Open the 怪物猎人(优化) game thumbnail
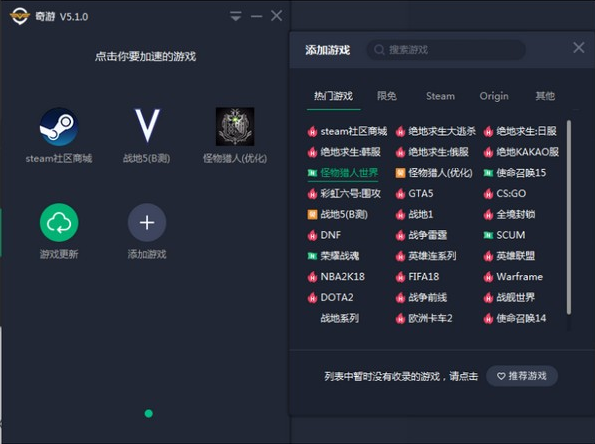 pos(235,126)
